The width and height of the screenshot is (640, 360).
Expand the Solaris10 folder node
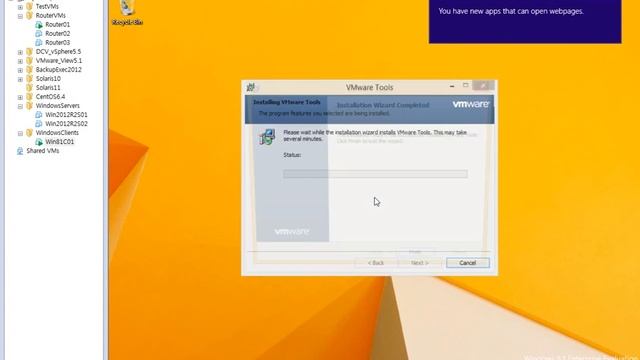(20, 79)
